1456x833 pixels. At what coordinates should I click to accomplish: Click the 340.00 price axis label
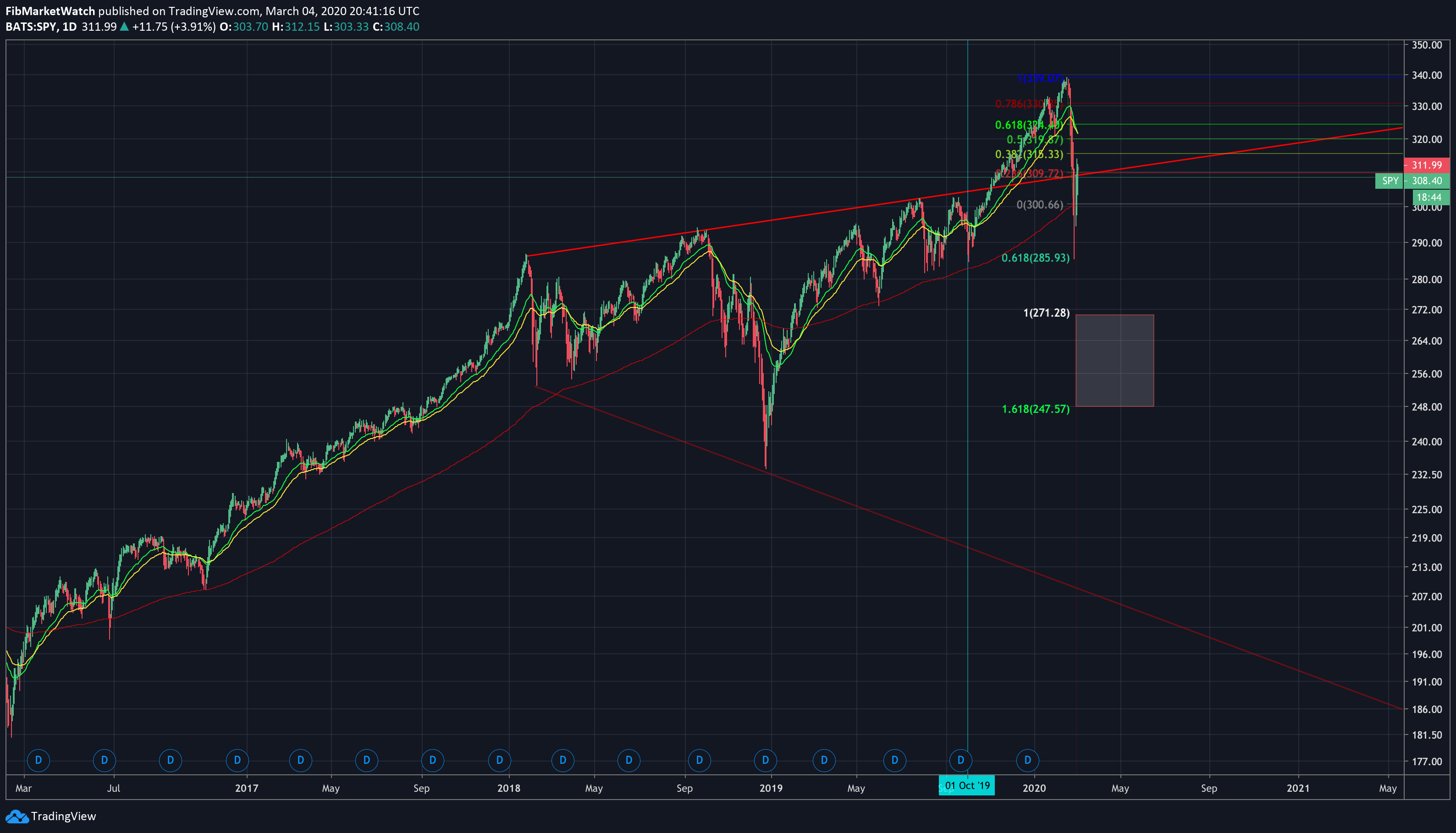point(1427,76)
